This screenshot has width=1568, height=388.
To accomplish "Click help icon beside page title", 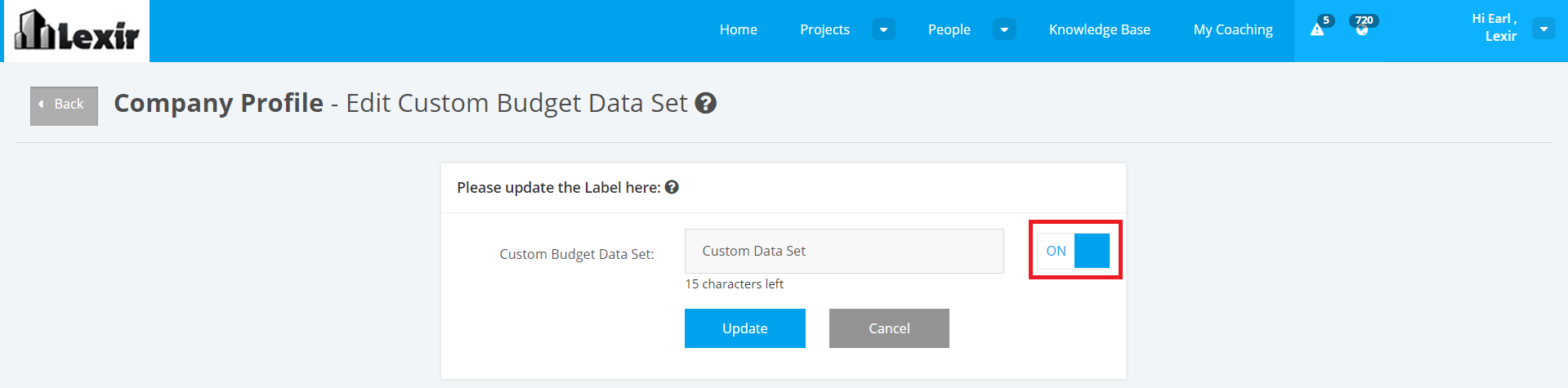I will tap(705, 104).
